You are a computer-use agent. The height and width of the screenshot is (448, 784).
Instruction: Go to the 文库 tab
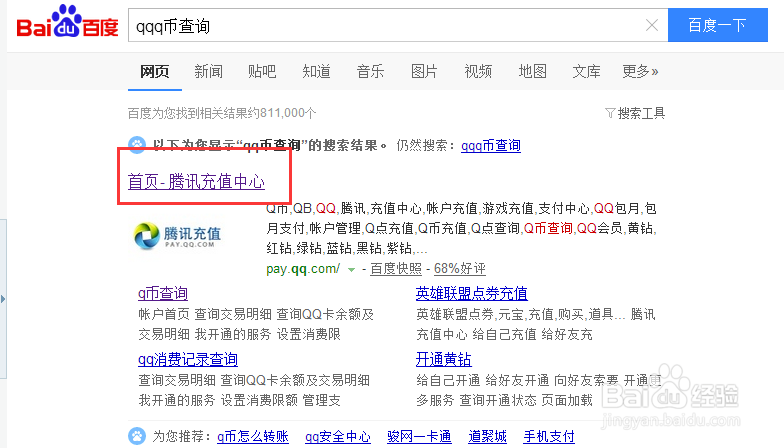(586, 72)
